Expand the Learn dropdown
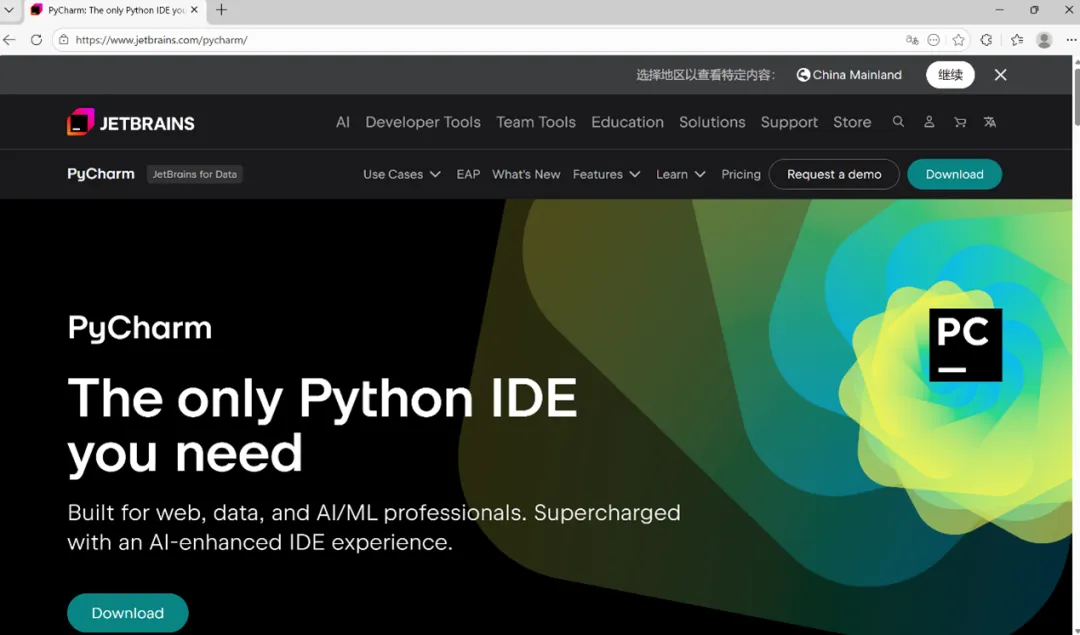Viewport: 1080px width, 635px height. click(x=681, y=174)
